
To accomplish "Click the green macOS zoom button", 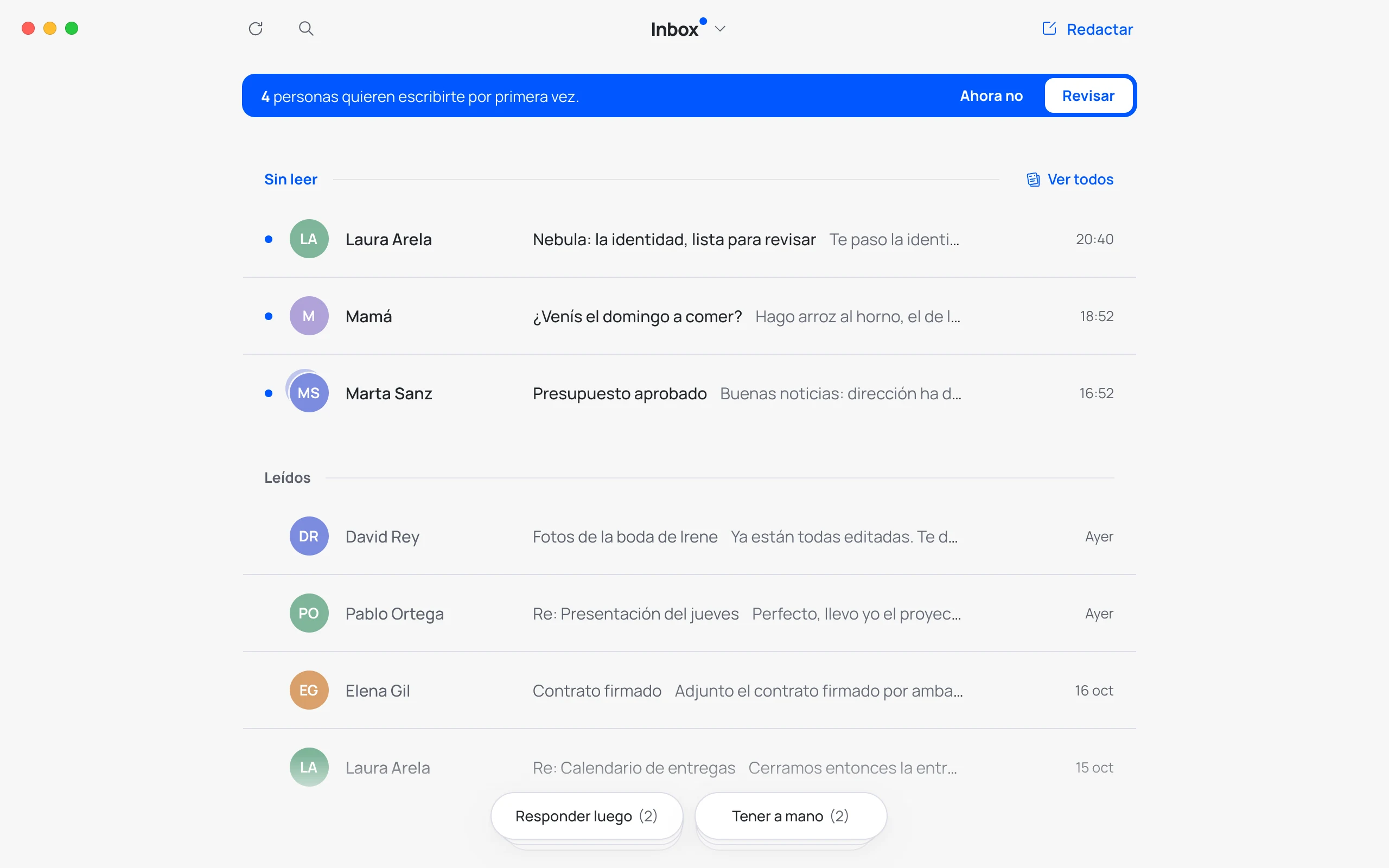I will [x=72, y=28].
